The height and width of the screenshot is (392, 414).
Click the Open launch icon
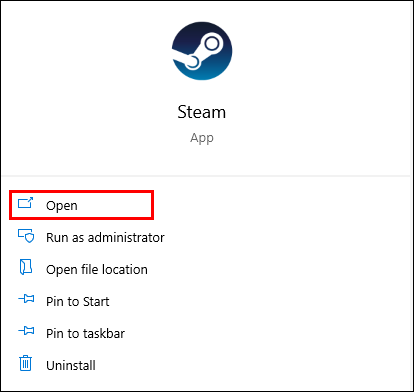click(x=26, y=203)
